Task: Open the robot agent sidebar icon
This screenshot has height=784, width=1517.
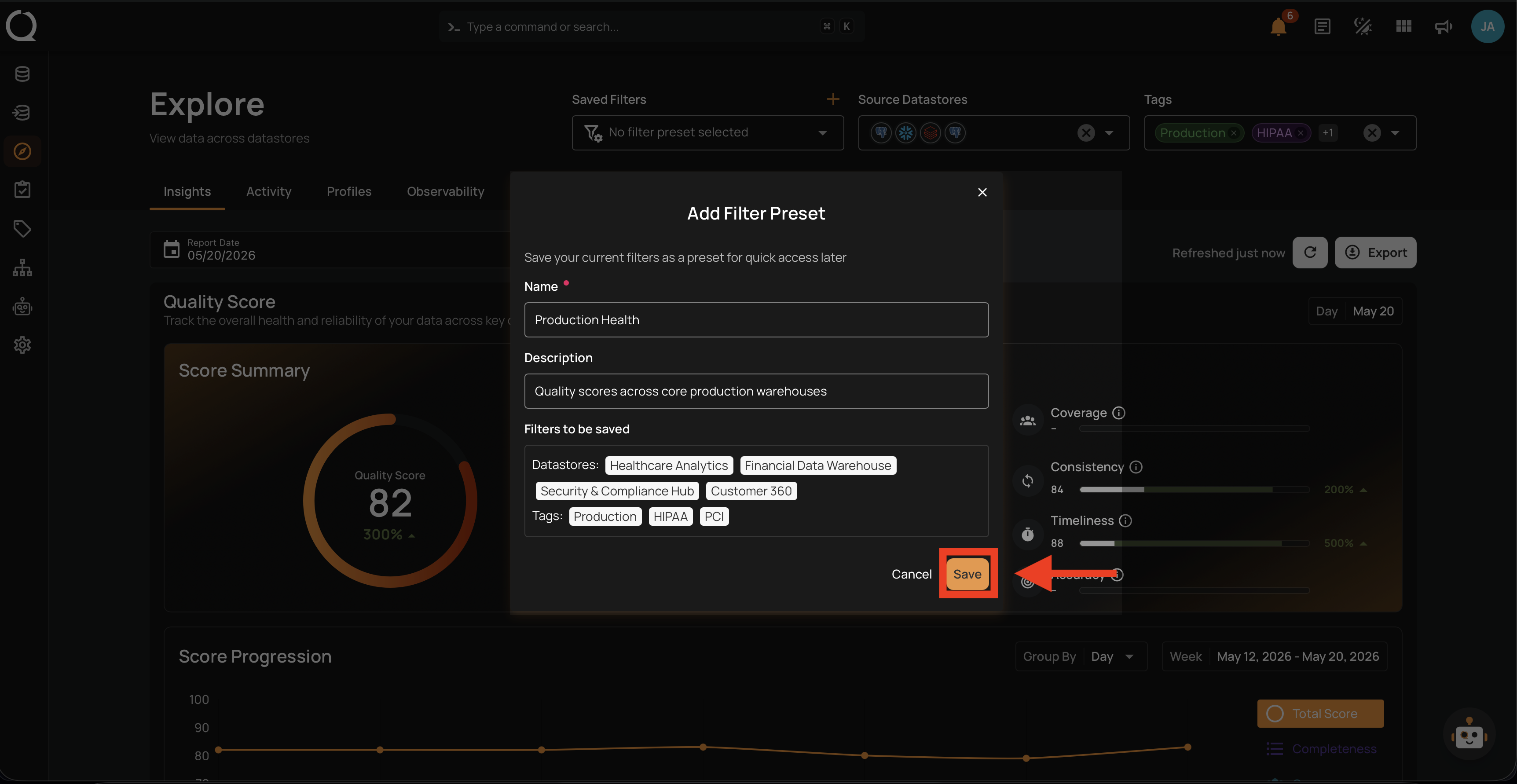Action: [x=22, y=306]
